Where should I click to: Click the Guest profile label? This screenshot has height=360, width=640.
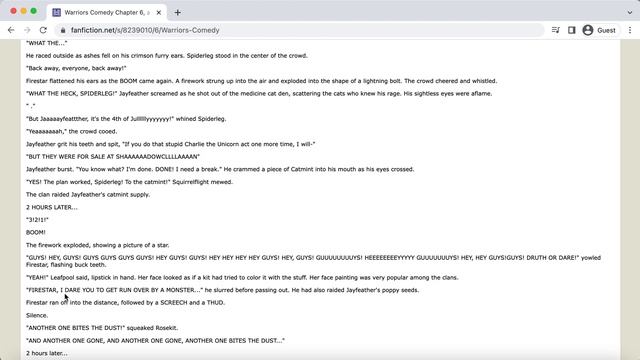point(606,30)
